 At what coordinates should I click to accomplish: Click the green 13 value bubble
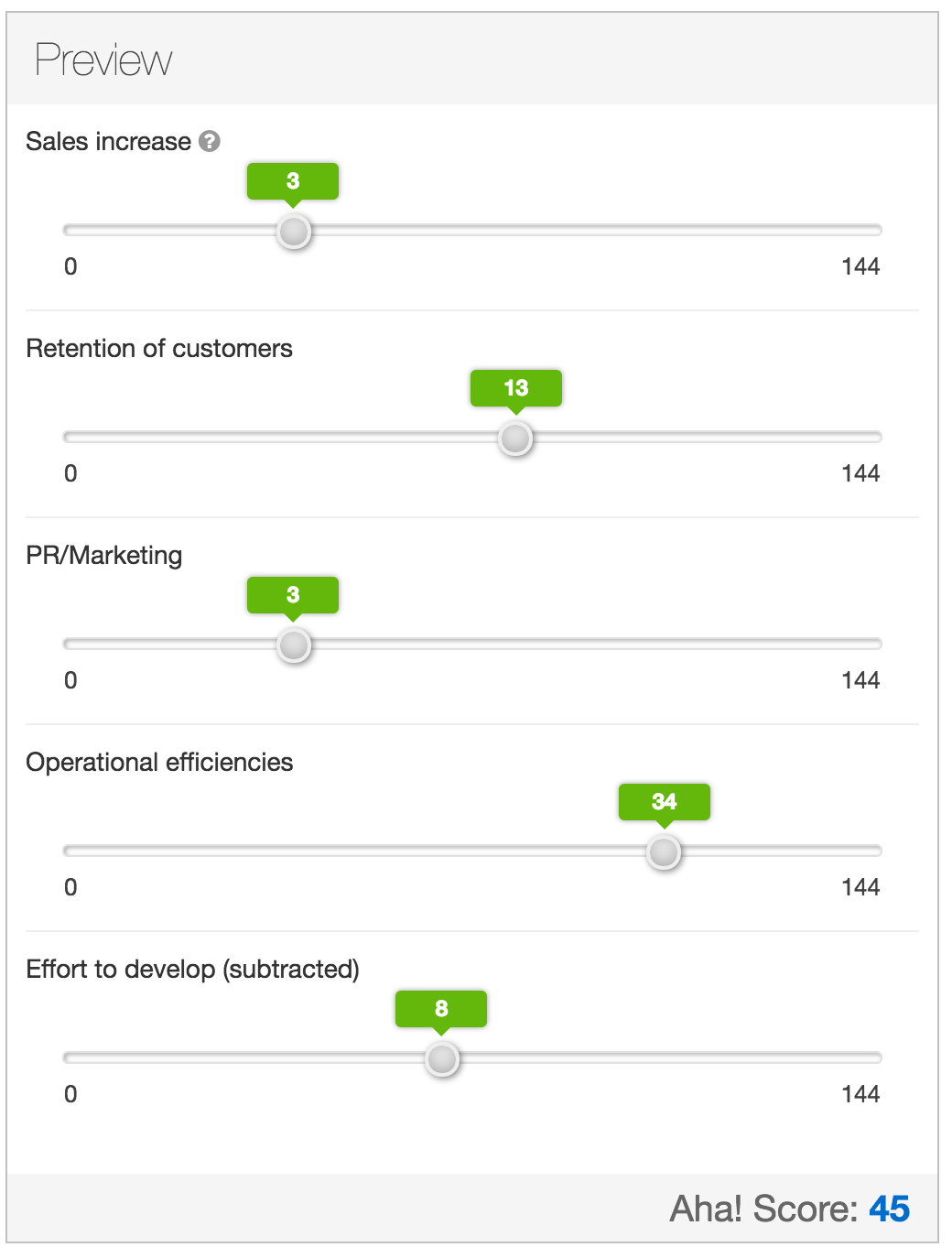516,388
